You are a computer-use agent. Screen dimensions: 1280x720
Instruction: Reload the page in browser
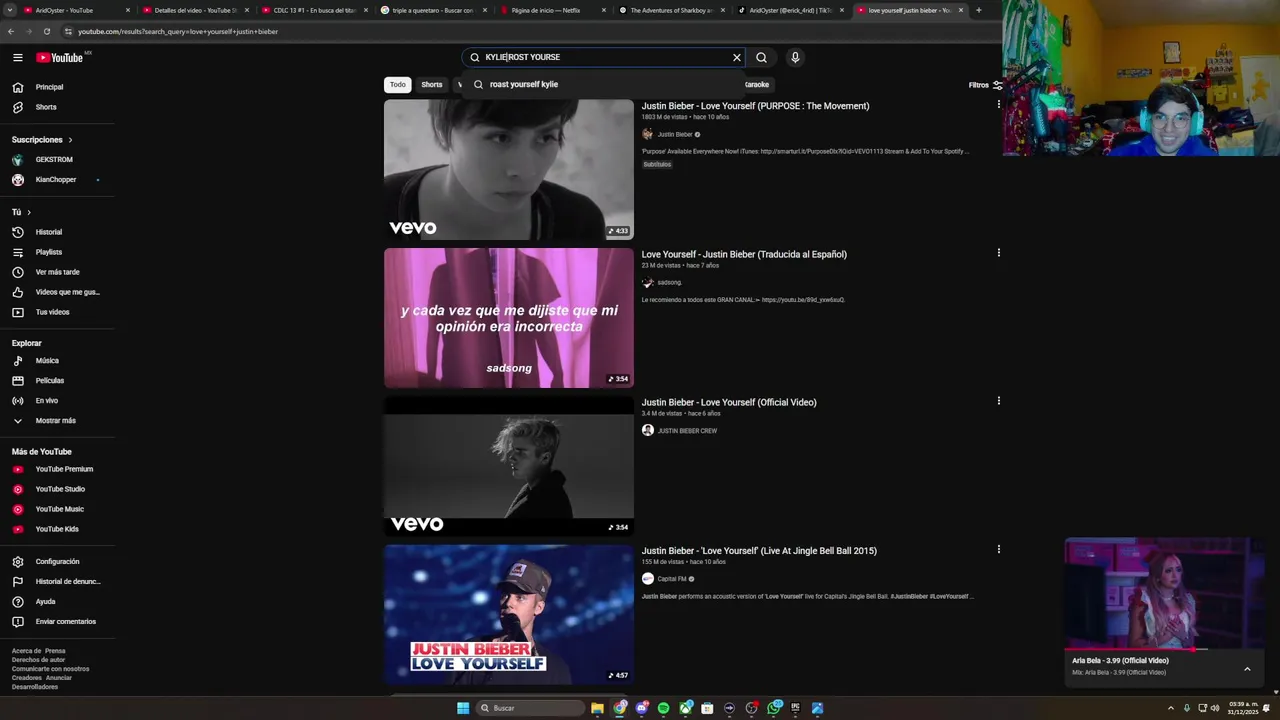point(46,32)
